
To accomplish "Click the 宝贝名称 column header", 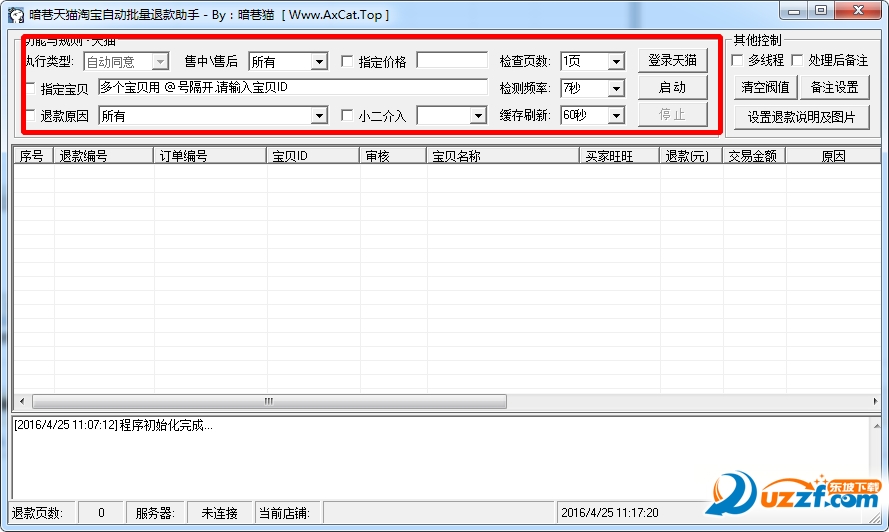I will click(502, 156).
